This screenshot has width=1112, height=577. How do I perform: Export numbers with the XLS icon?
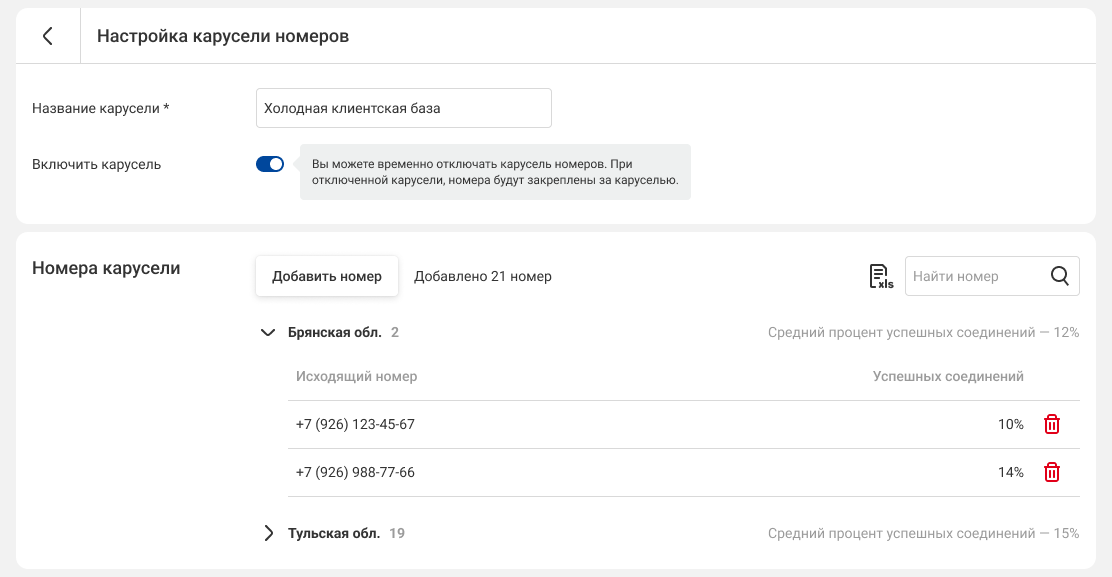tap(880, 277)
